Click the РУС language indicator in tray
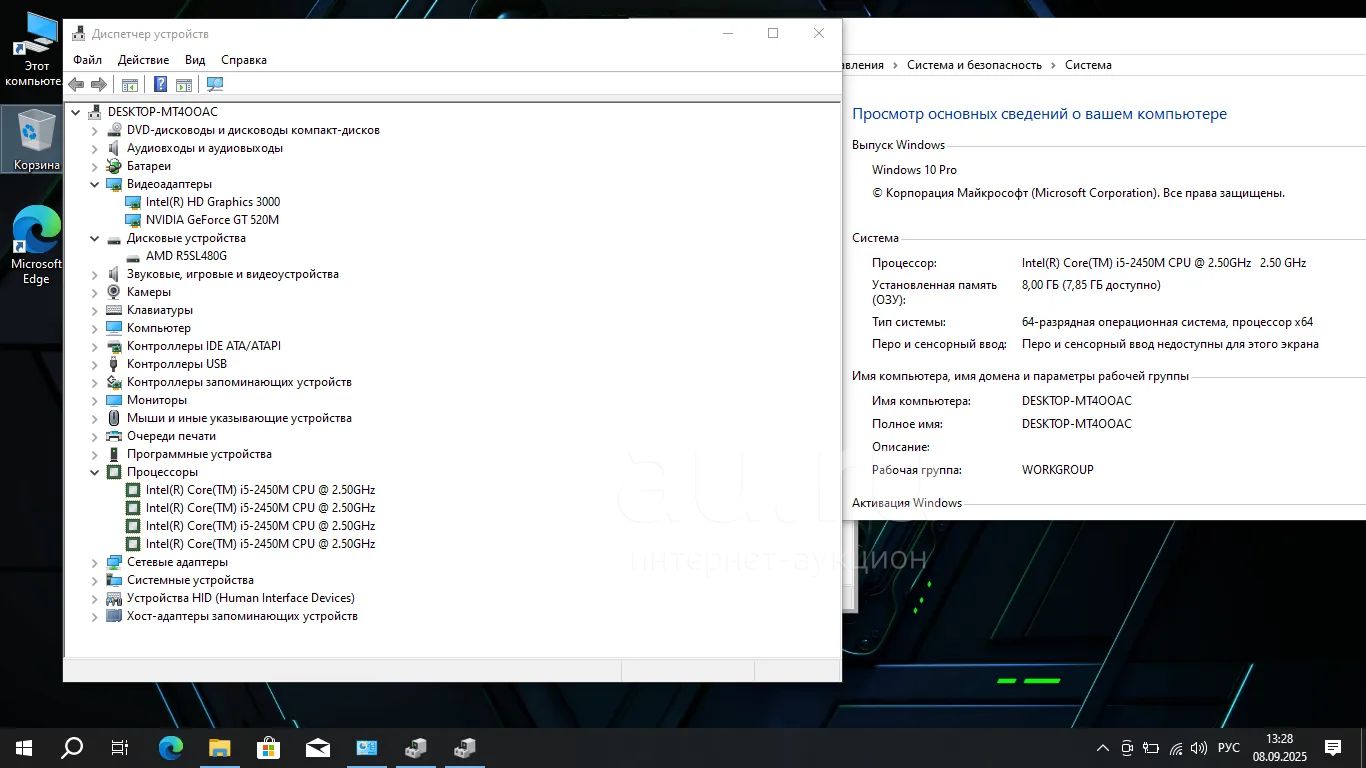Screen dimensions: 1366x768 tap(1229, 748)
